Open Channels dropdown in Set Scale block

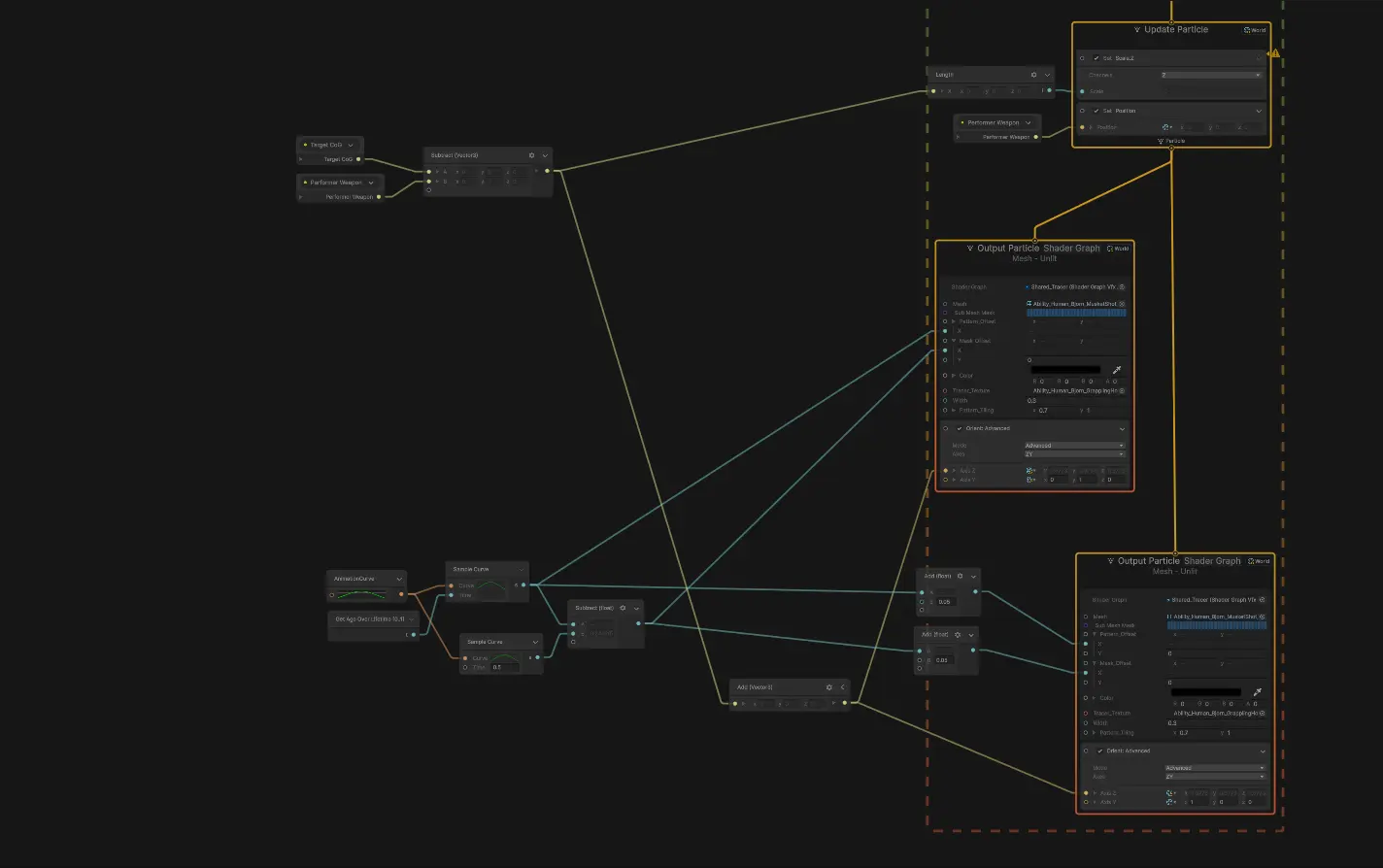point(1210,75)
